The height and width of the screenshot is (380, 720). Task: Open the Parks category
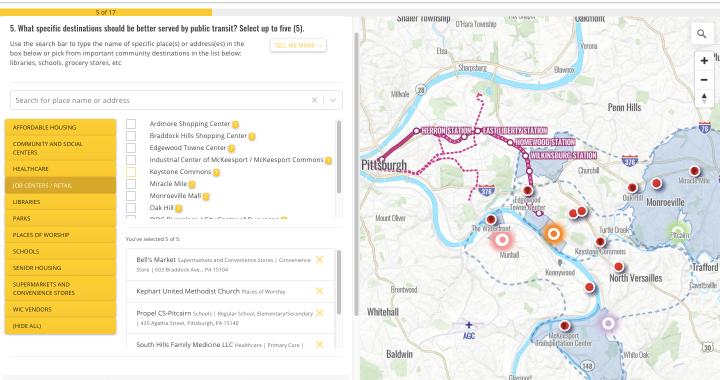[60, 218]
